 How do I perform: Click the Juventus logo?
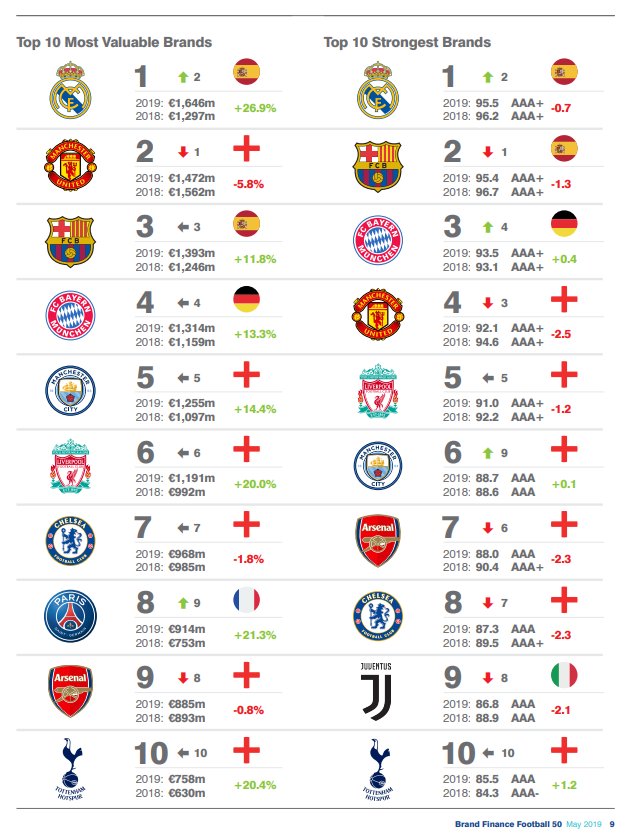(x=377, y=690)
